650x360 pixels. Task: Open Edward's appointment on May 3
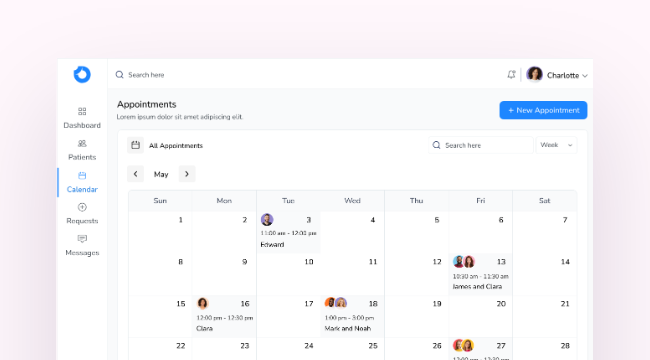(x=289, y=232)
